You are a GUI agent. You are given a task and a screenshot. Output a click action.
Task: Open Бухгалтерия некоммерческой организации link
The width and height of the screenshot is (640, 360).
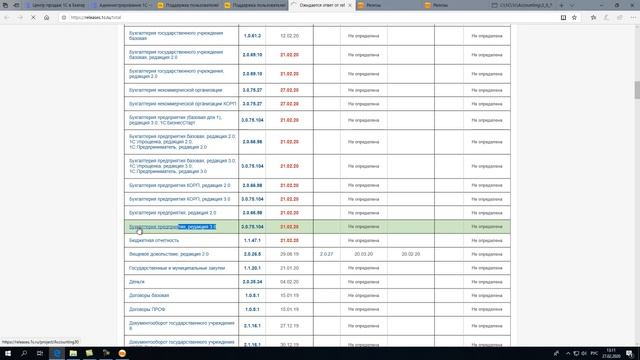176,90
